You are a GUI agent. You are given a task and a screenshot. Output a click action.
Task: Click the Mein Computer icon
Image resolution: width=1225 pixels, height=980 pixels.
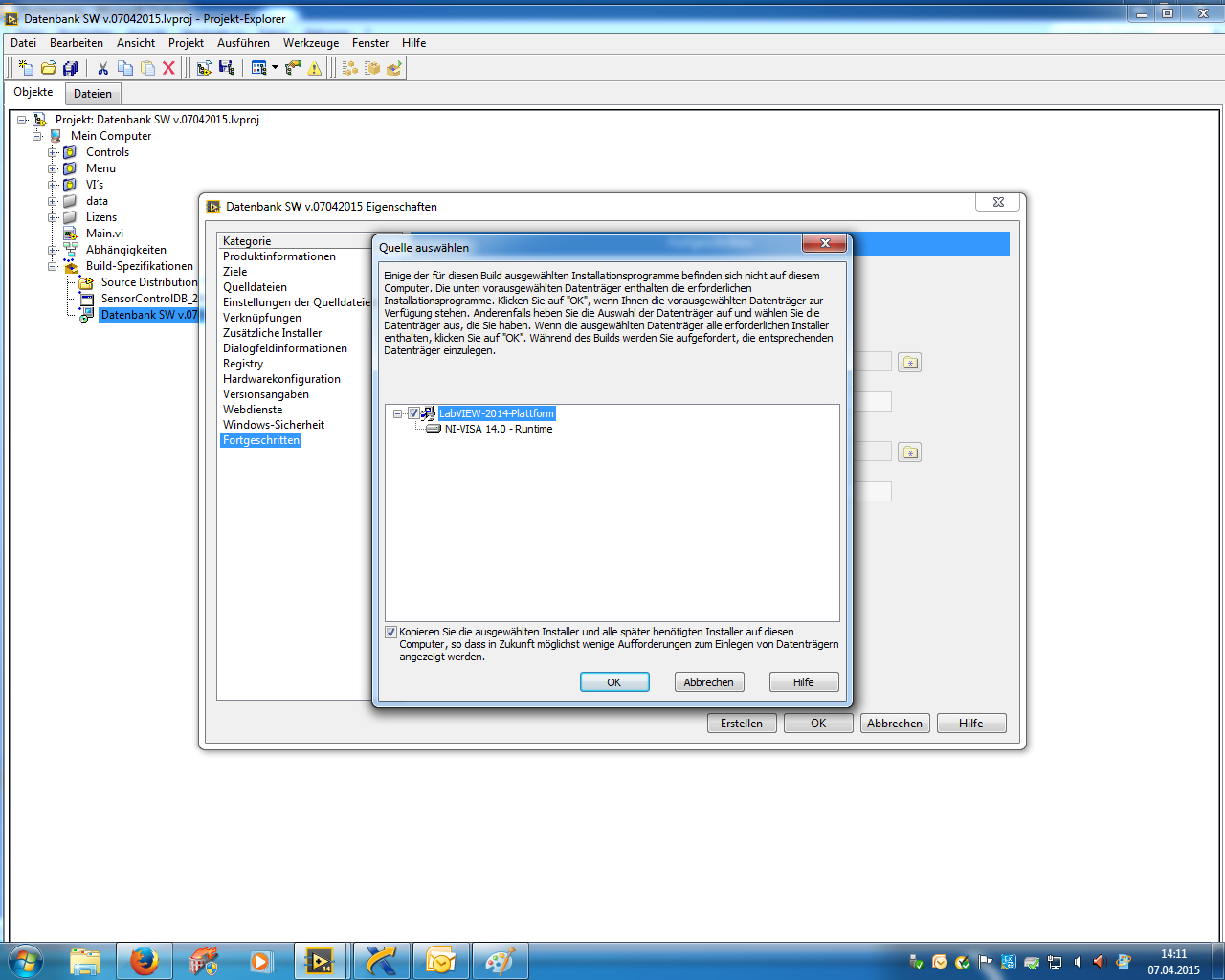click(x=56, y=136)
